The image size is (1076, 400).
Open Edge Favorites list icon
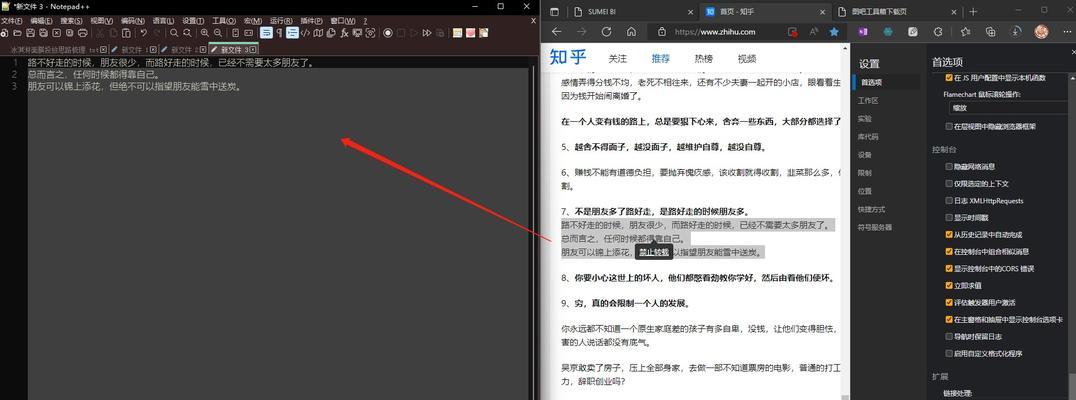966,32
